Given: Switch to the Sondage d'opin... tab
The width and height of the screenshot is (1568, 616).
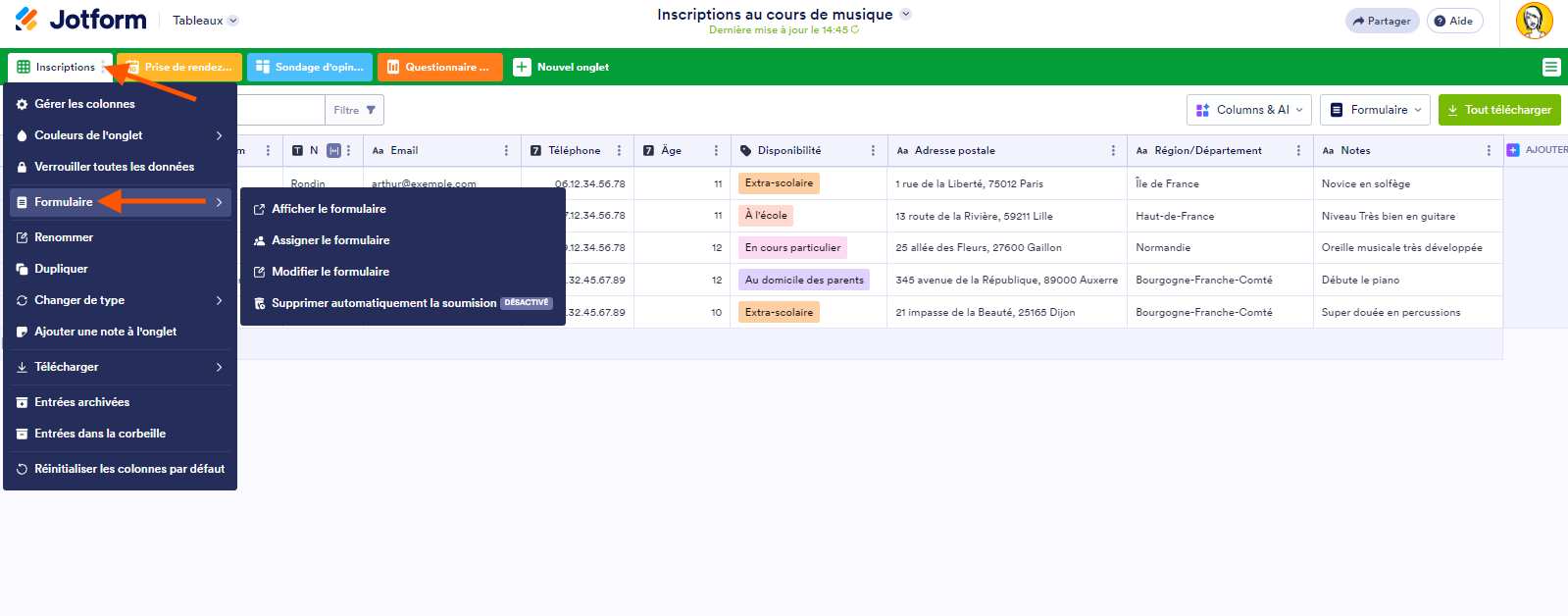Looking at the screenshot, I should (x=310, y=67).
